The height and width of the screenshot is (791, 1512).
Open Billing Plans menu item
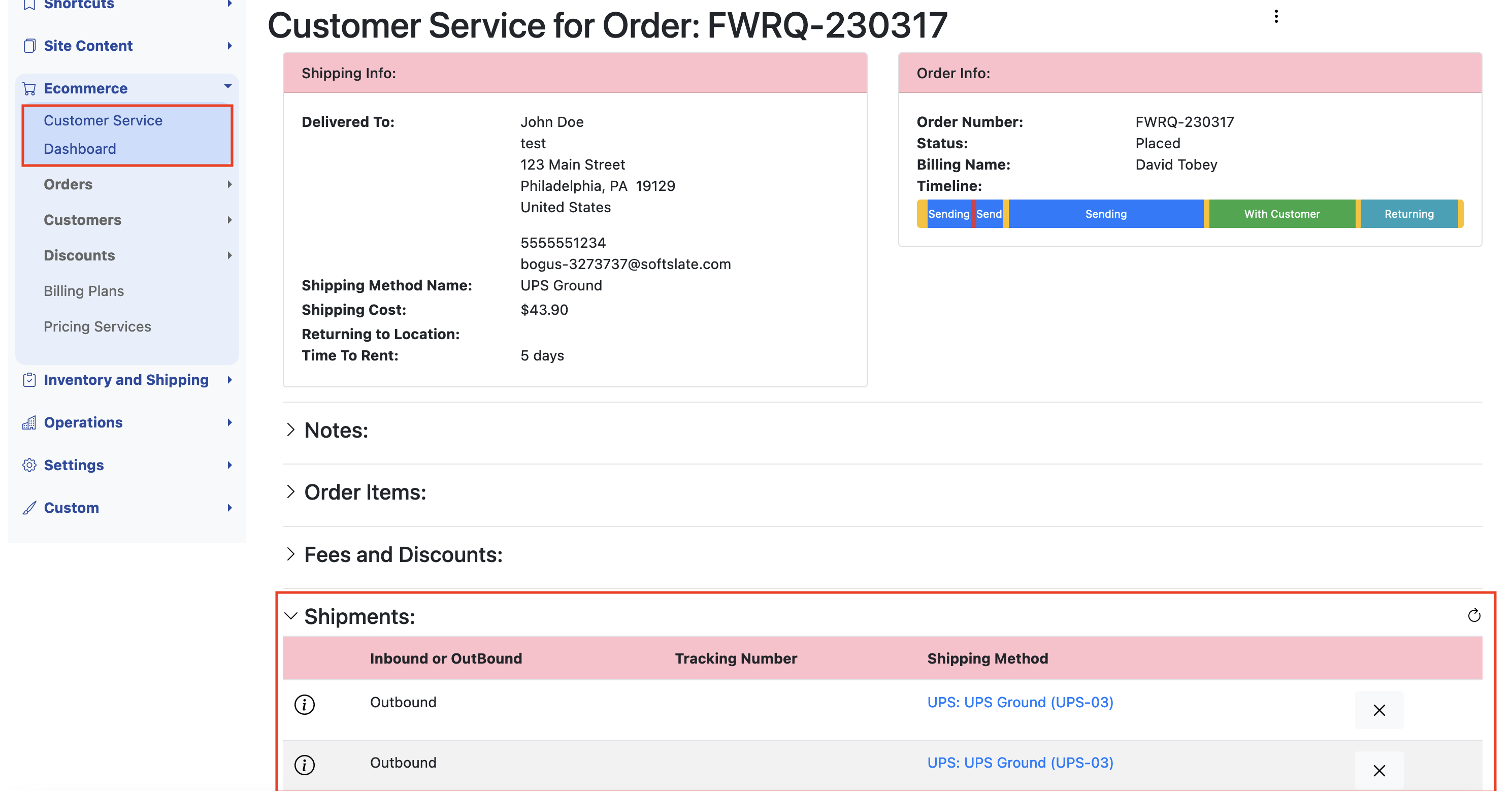(83, 291)
